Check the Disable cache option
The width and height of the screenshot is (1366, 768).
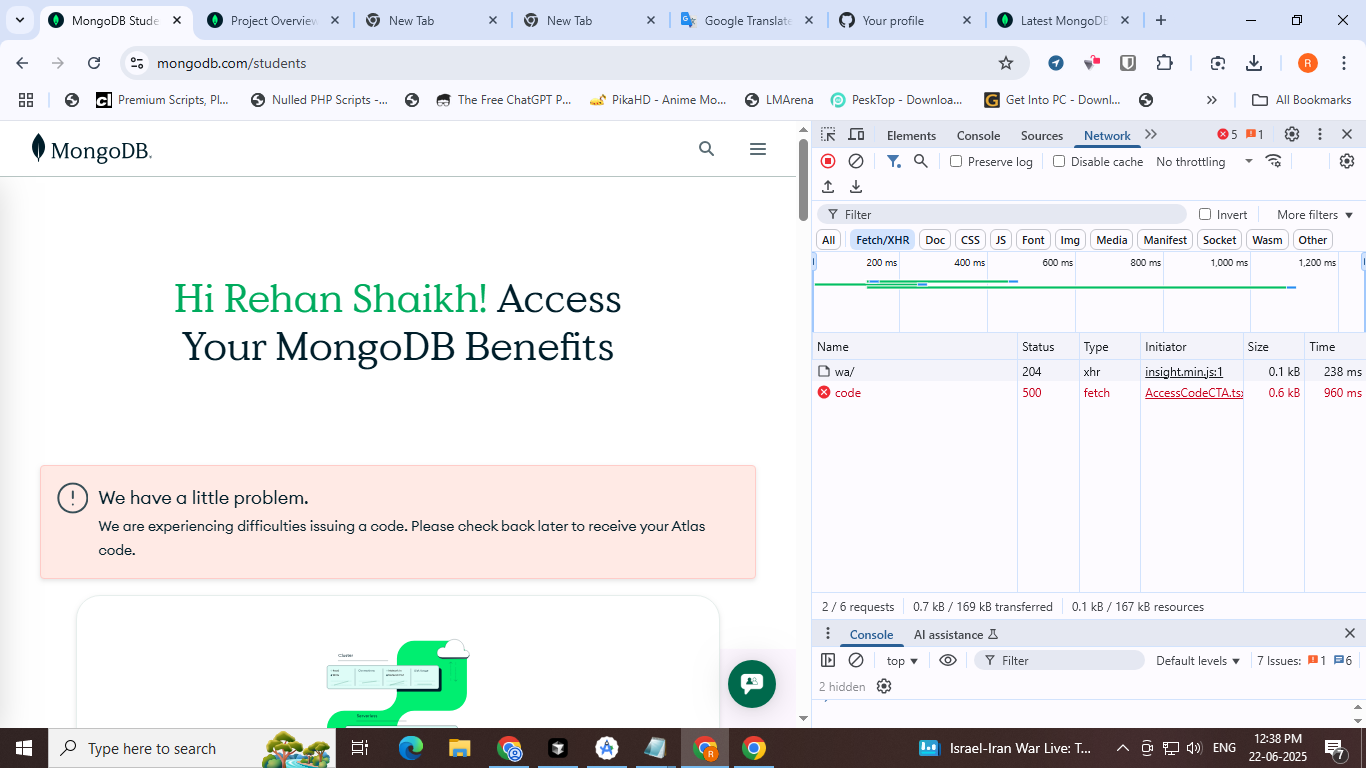pos(1059,161)
